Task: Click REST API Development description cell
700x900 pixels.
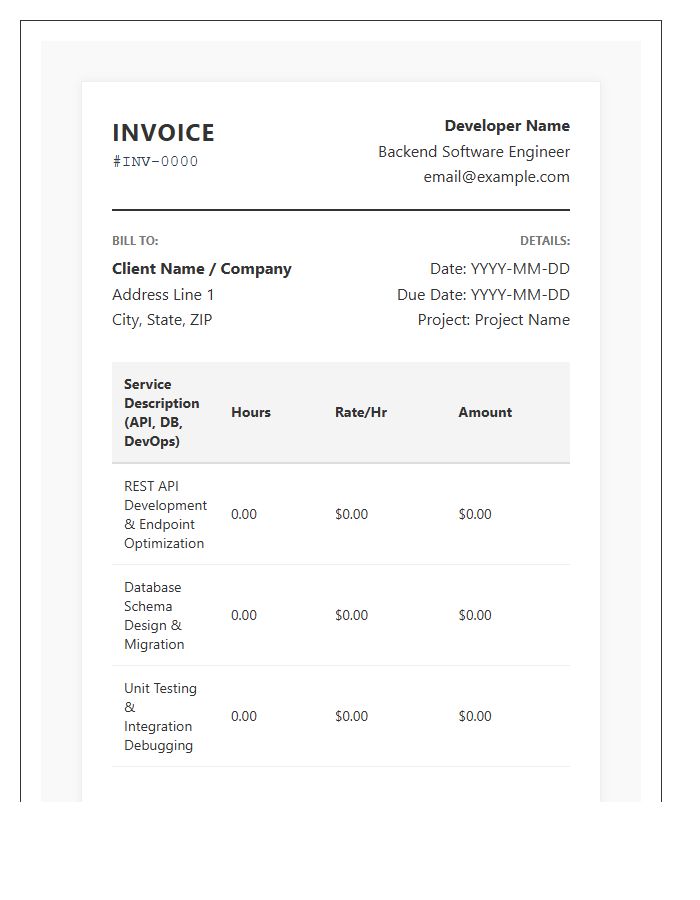Action: click(165, 514)
